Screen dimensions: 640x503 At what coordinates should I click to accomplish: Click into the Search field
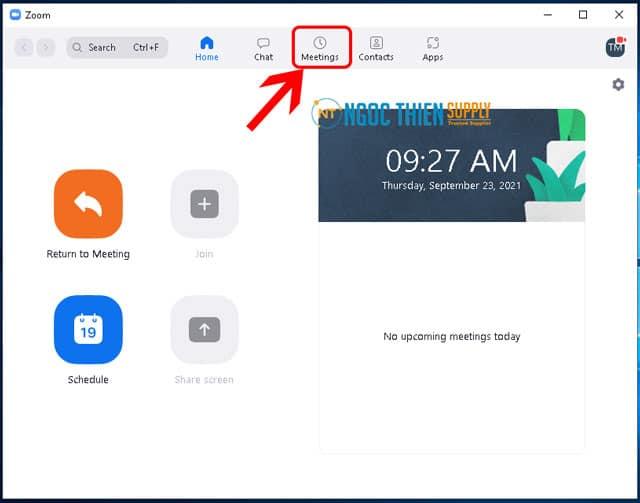117,47
